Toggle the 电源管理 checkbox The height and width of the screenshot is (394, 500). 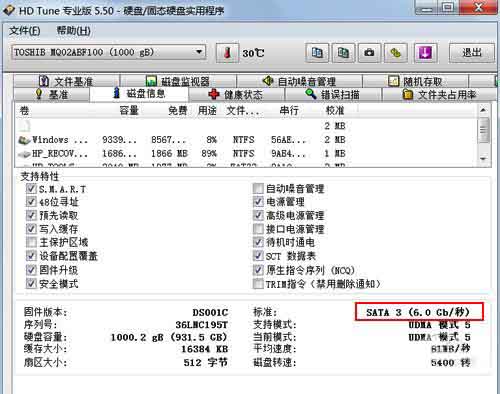[x=258, y=202]
